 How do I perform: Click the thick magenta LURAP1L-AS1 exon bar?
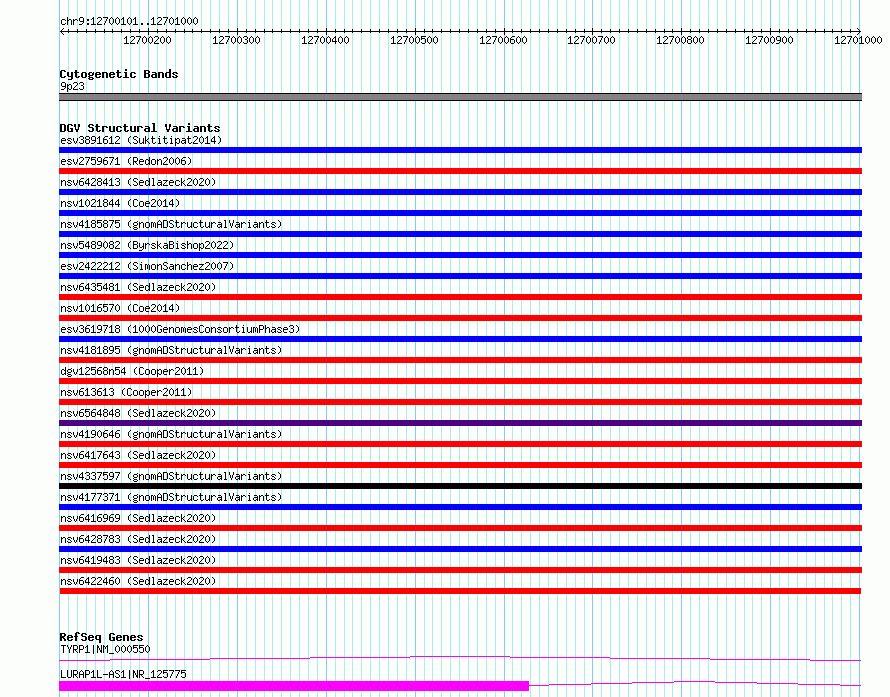(x=294, y=686)
